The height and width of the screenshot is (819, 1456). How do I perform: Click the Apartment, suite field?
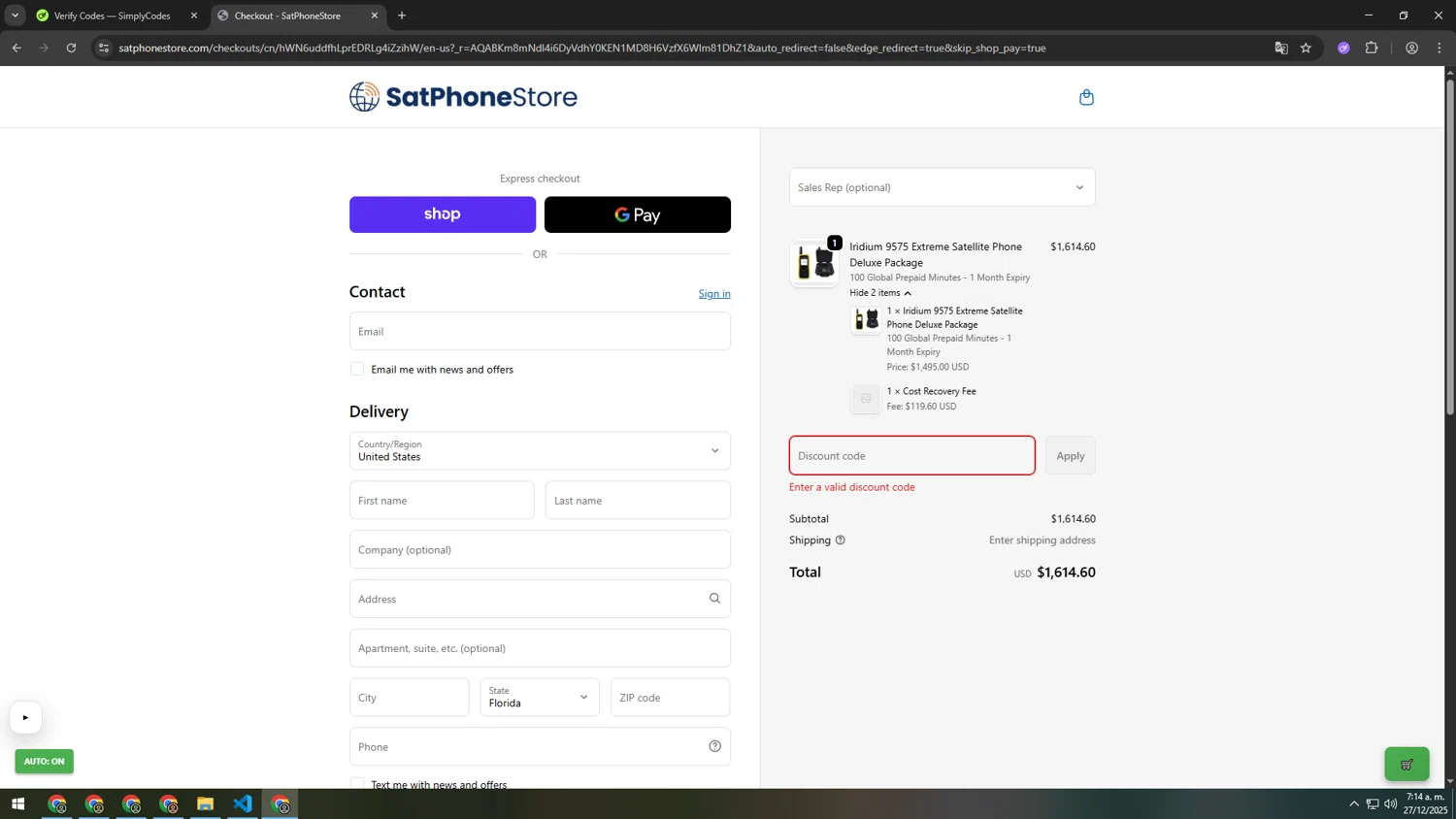[540, 648]
